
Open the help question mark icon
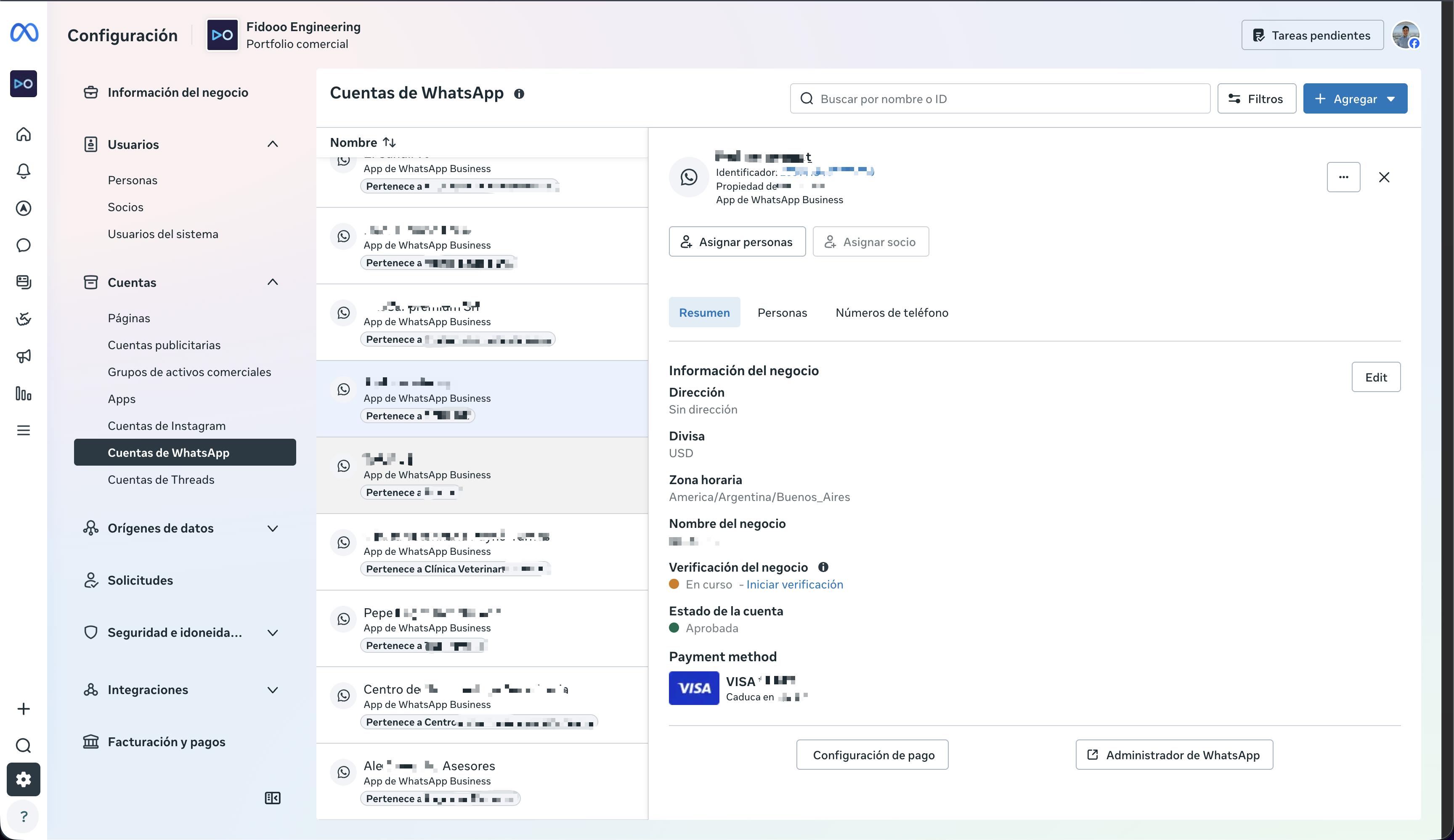[24, 816]
